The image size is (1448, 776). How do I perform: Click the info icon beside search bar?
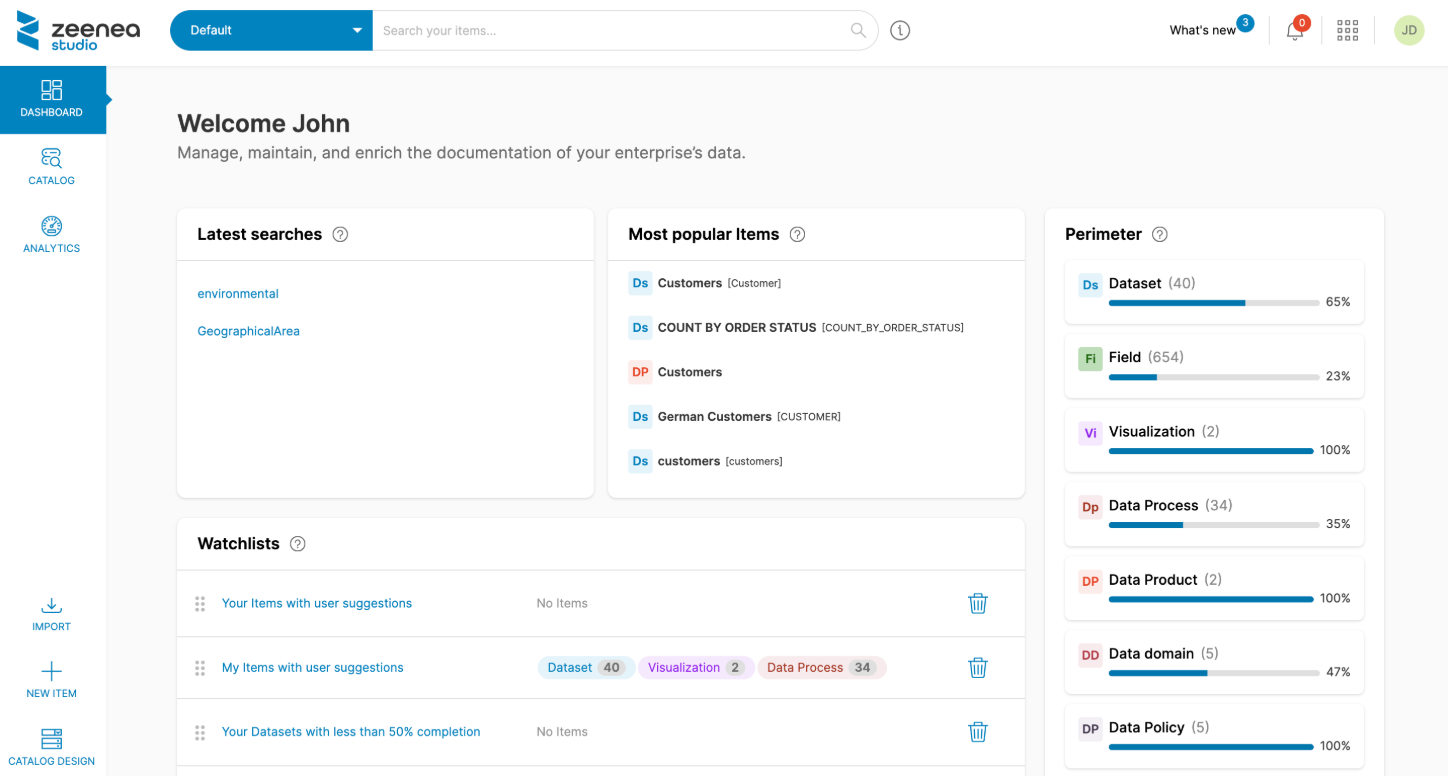coord(900,31)
